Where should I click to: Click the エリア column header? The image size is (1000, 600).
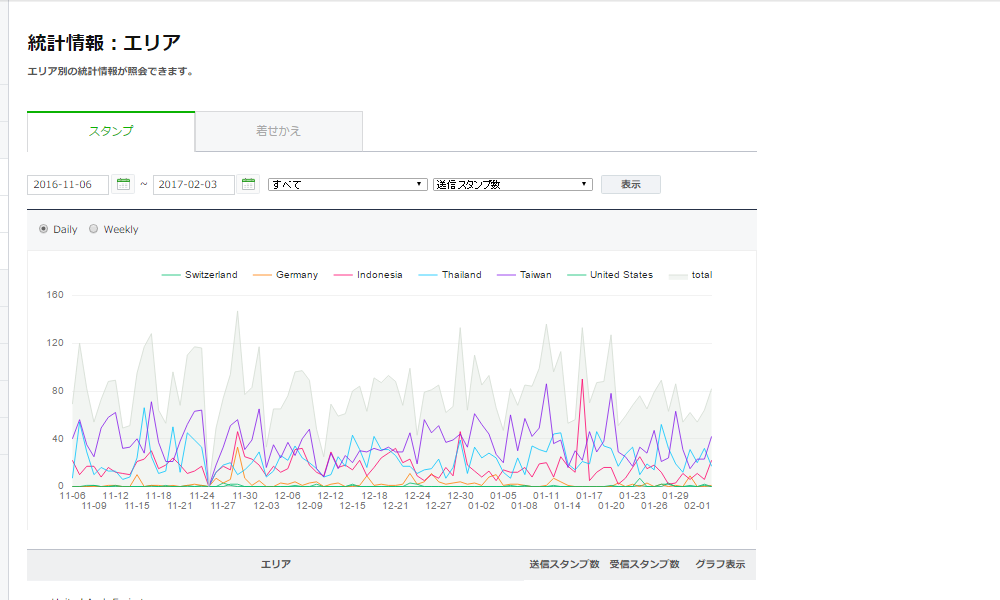coord(276,564)
